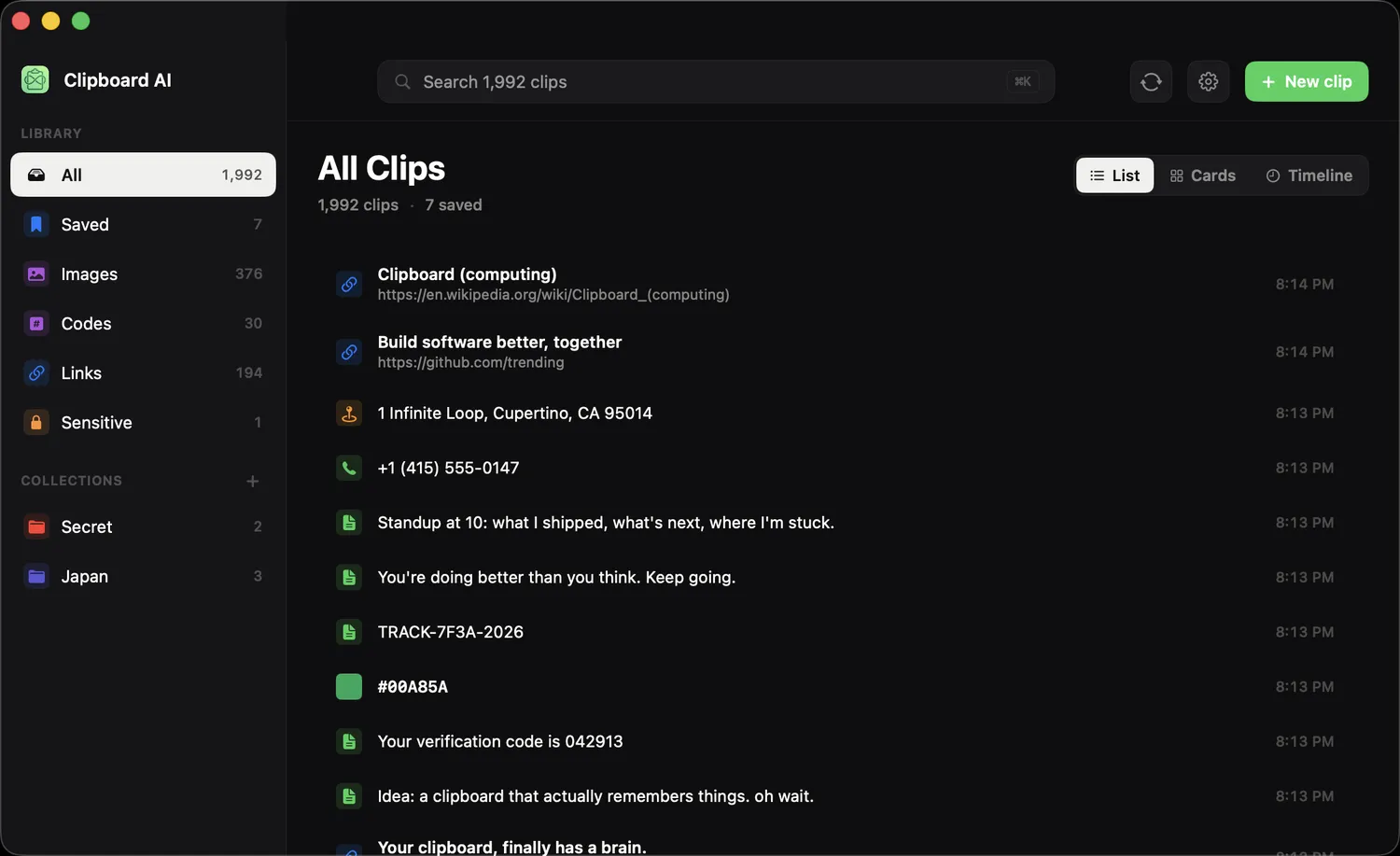The width and height of the screenshot is (1400, 856).
Task: Click document icon of TRACK-7F3A-2026 clip
Action: [349, 632]
